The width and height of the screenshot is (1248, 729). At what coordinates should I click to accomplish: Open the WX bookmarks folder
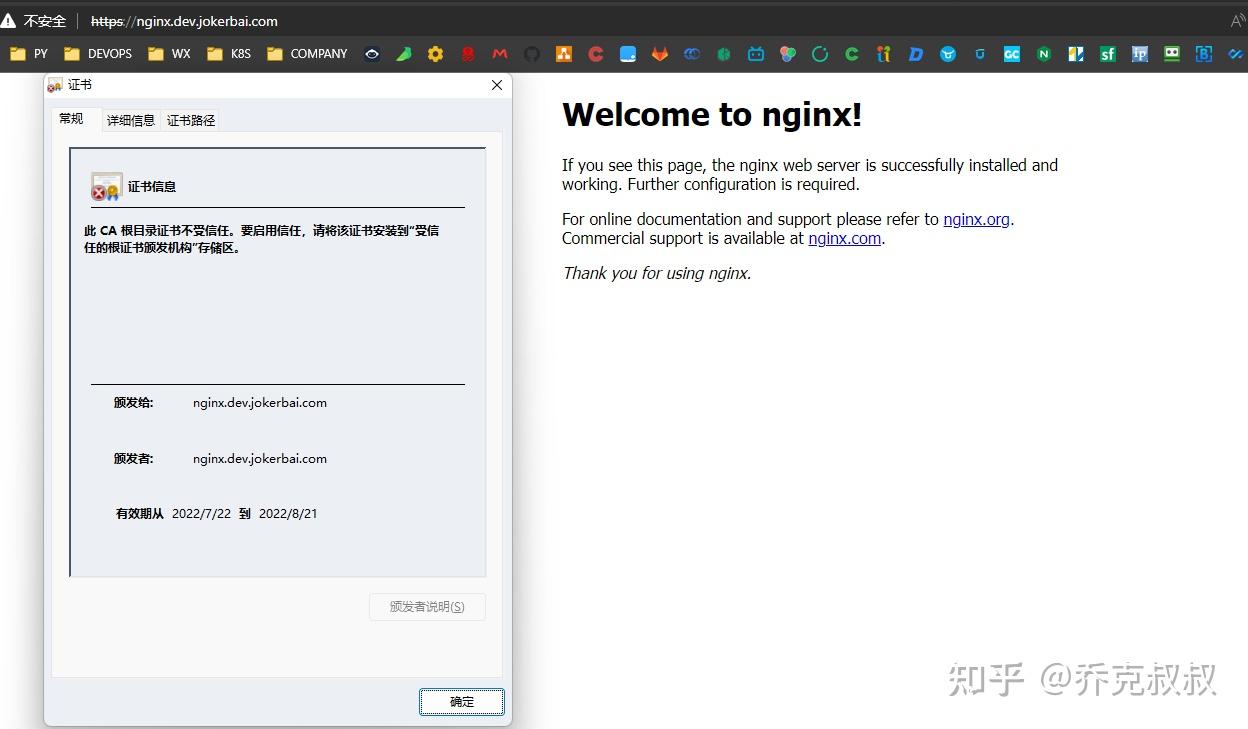(169, 54)
